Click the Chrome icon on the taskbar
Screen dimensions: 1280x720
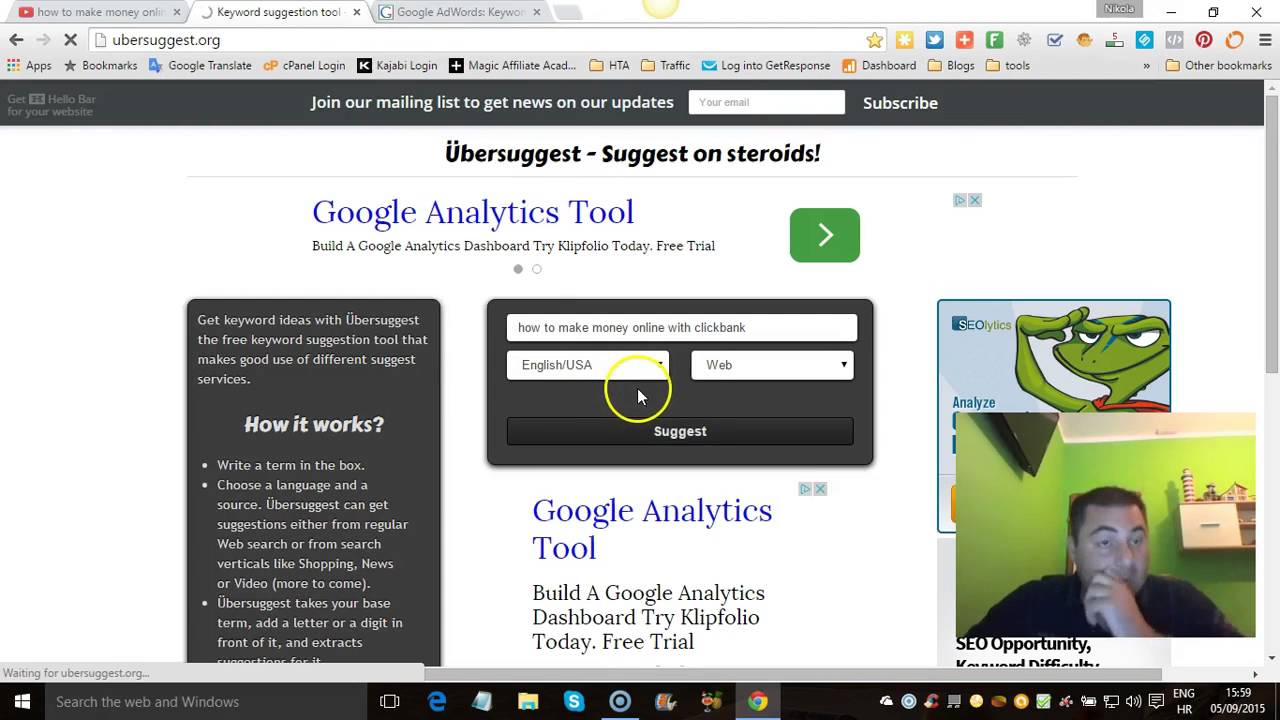pyautogui.click(x=757, y=701)
